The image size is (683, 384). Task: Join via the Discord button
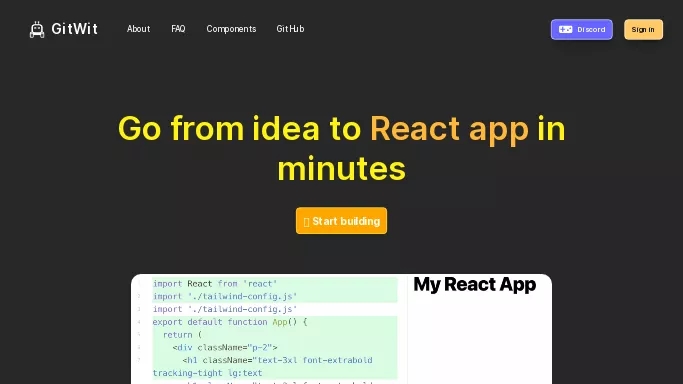coord(582,30)
